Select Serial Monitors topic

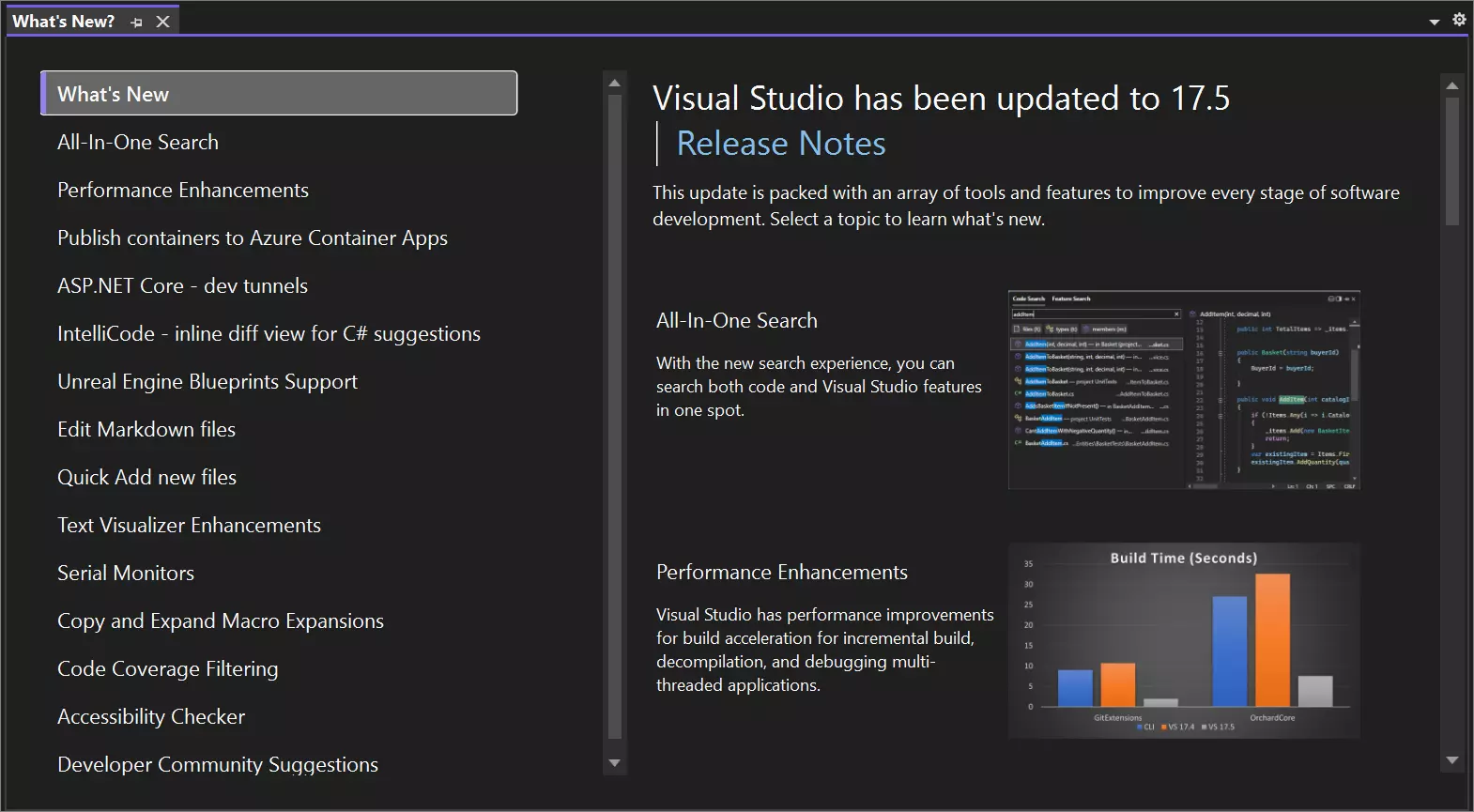point(126,573)
